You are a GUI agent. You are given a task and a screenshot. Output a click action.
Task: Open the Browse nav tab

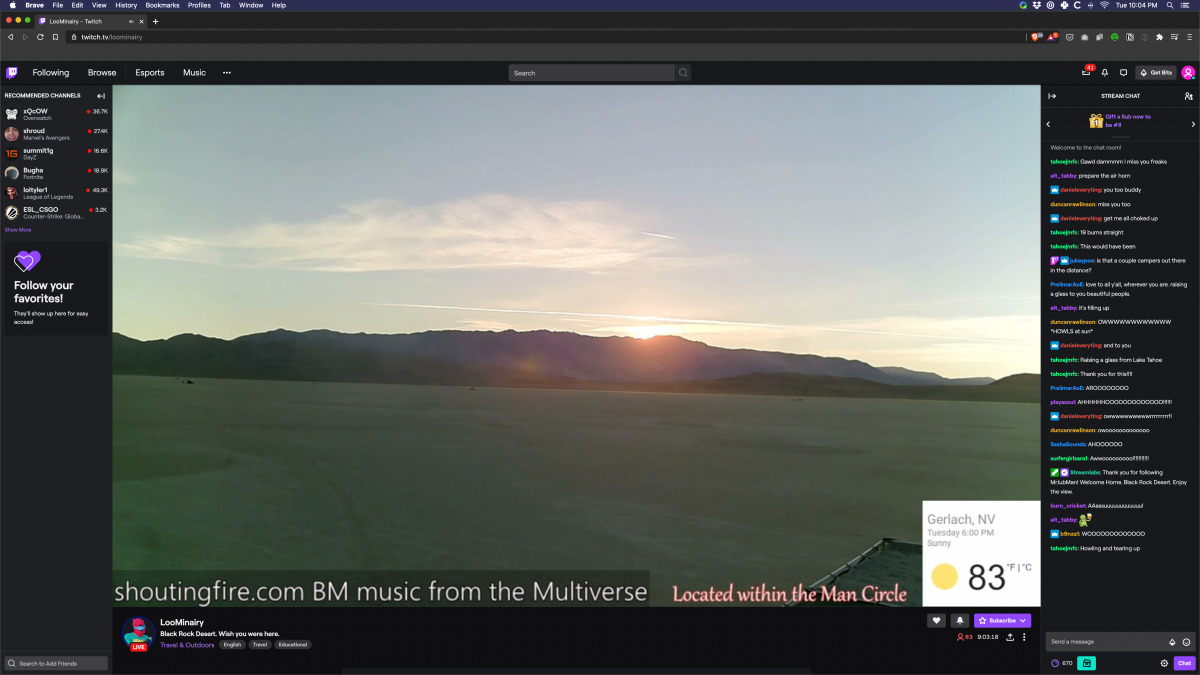[x=102, y=73]
